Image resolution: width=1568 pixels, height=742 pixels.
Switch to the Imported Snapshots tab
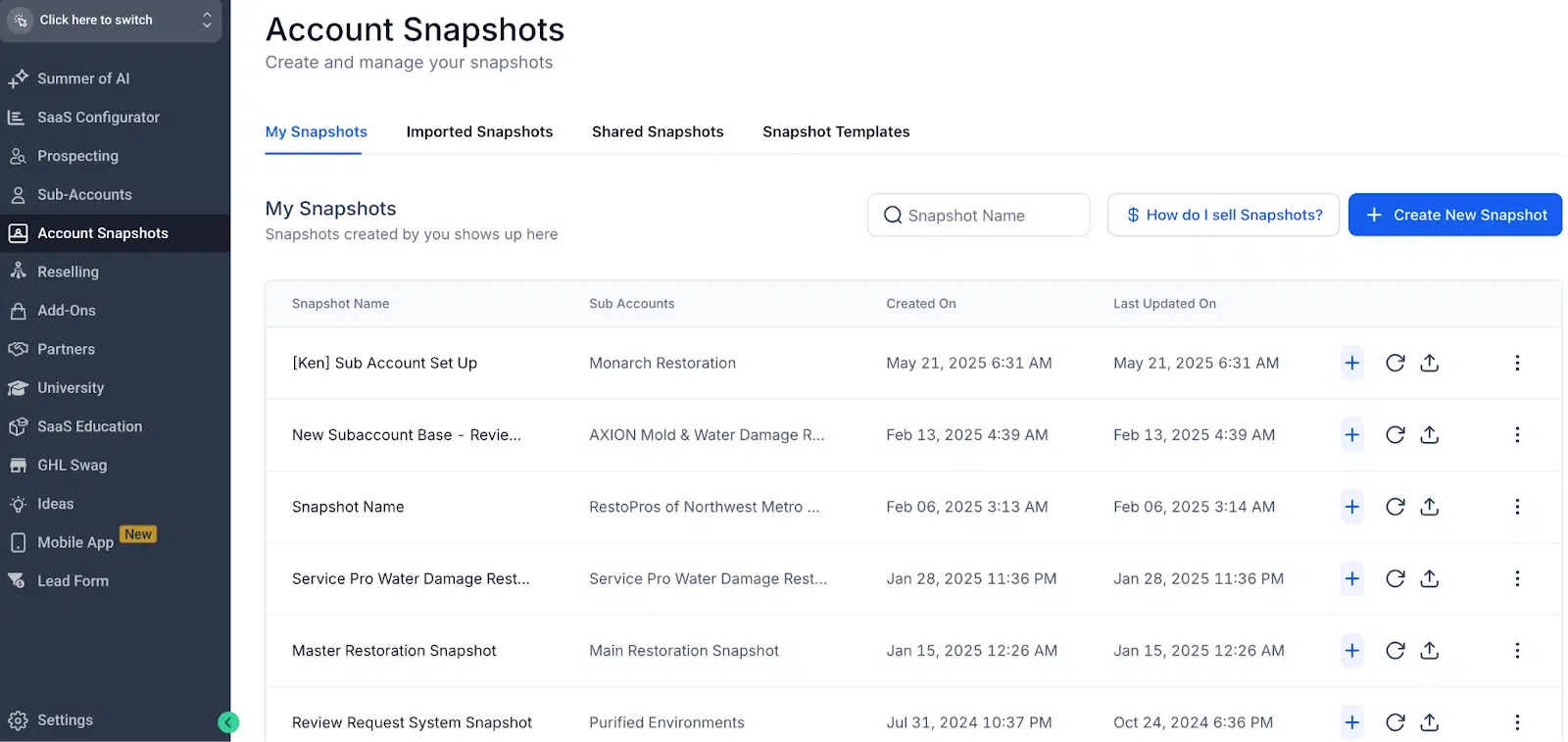pyautogui.click(x=479, y=131)
